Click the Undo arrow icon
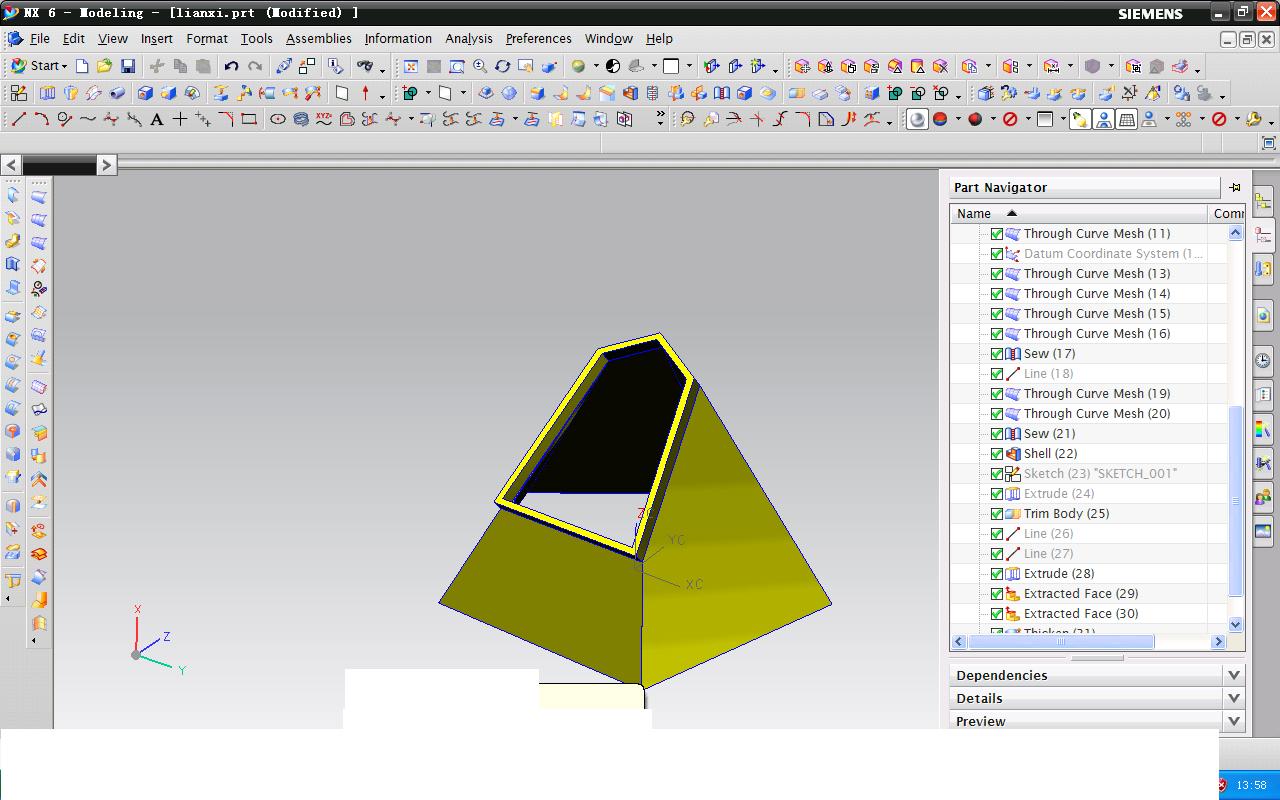The height and width of the screenshot is (800, 1280). tap(231, 66)
